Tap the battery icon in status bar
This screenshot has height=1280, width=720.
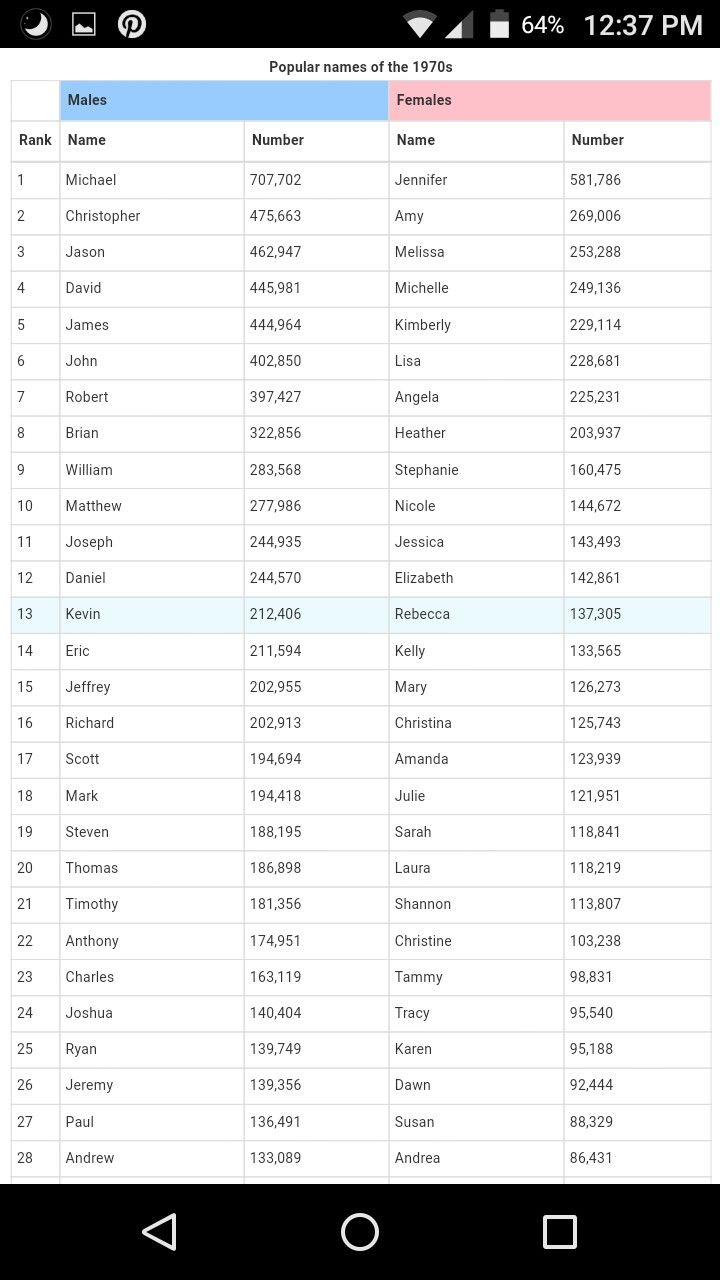(x=499, y=25)
